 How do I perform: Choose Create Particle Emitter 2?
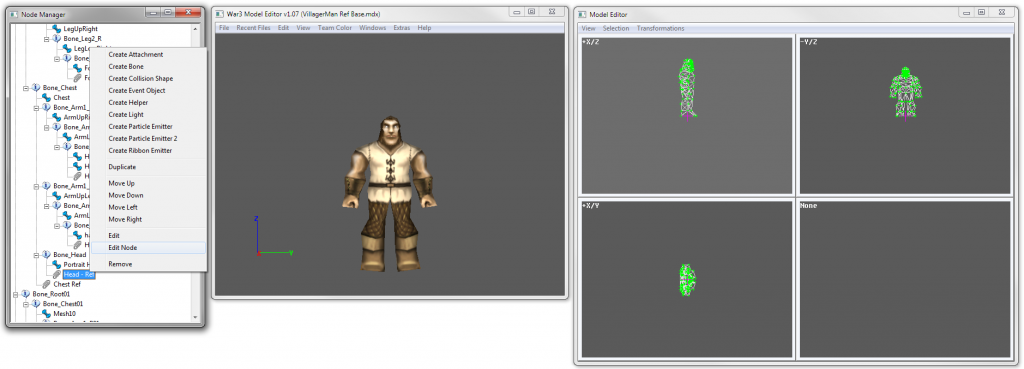click(x=143, y=138)
